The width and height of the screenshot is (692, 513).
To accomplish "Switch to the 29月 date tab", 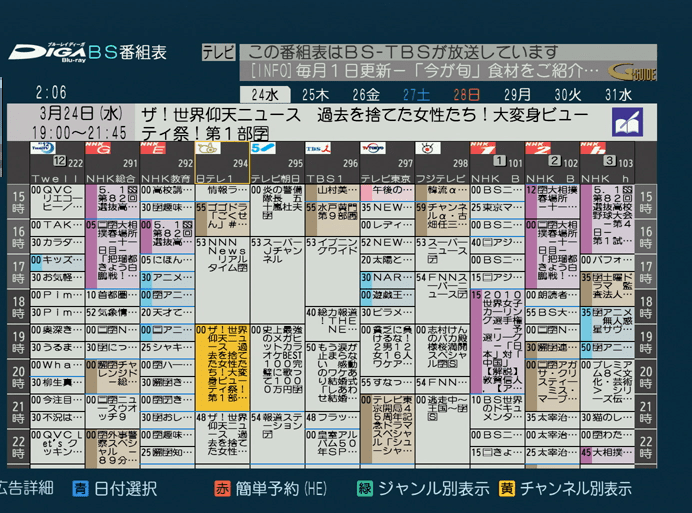I will [517, 94].
